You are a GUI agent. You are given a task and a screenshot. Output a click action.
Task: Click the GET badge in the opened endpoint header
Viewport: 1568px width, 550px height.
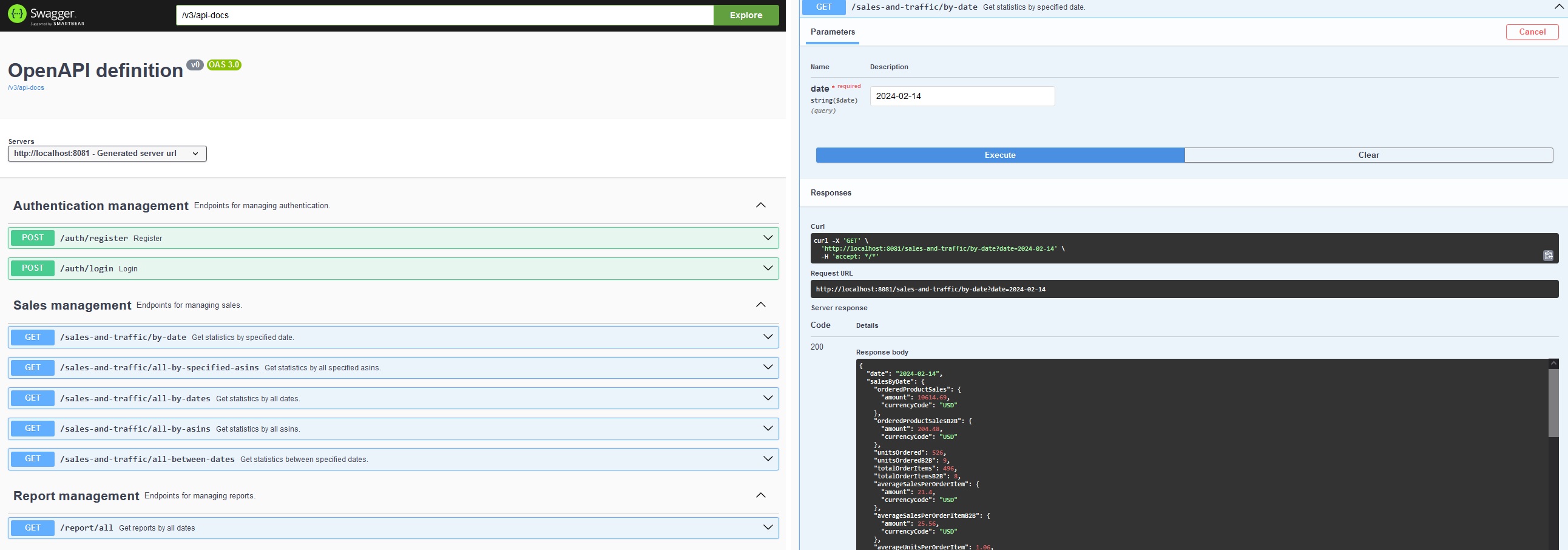click(x=823, y=7)
